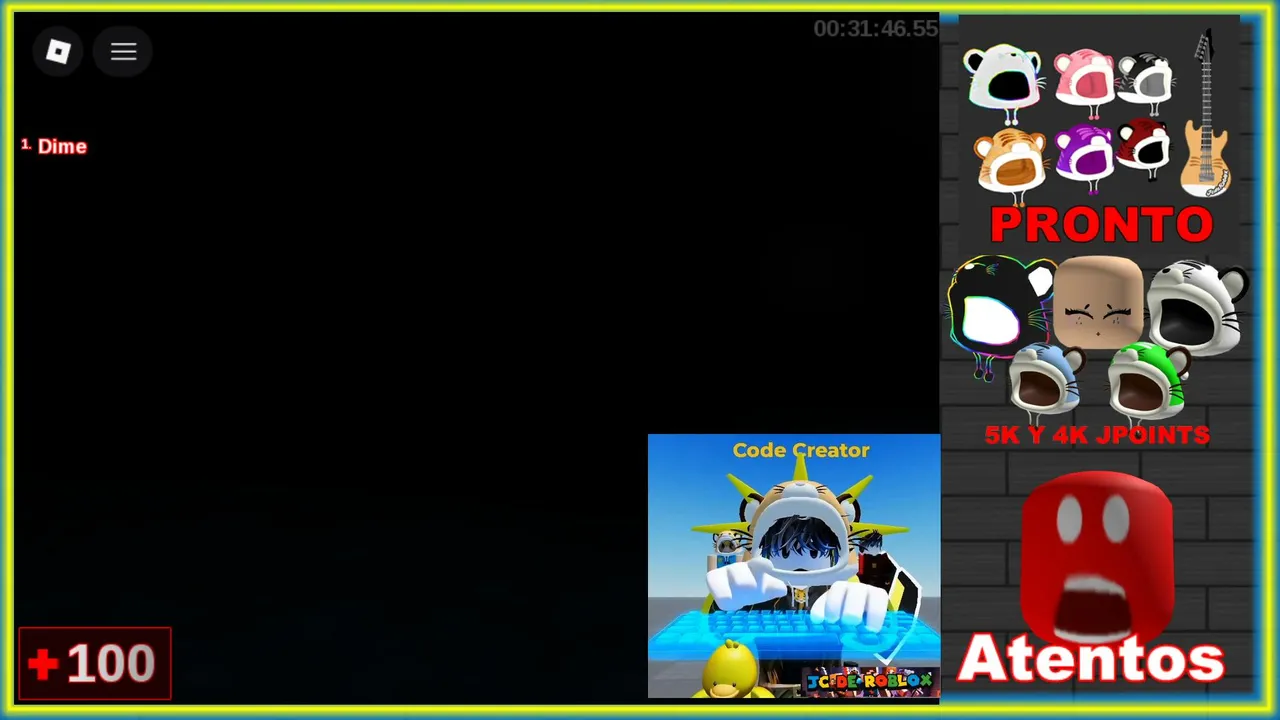Viewport: 1280px width, 720px height.
Task: Select the bald blushing head item
Action: [1098, 302]
